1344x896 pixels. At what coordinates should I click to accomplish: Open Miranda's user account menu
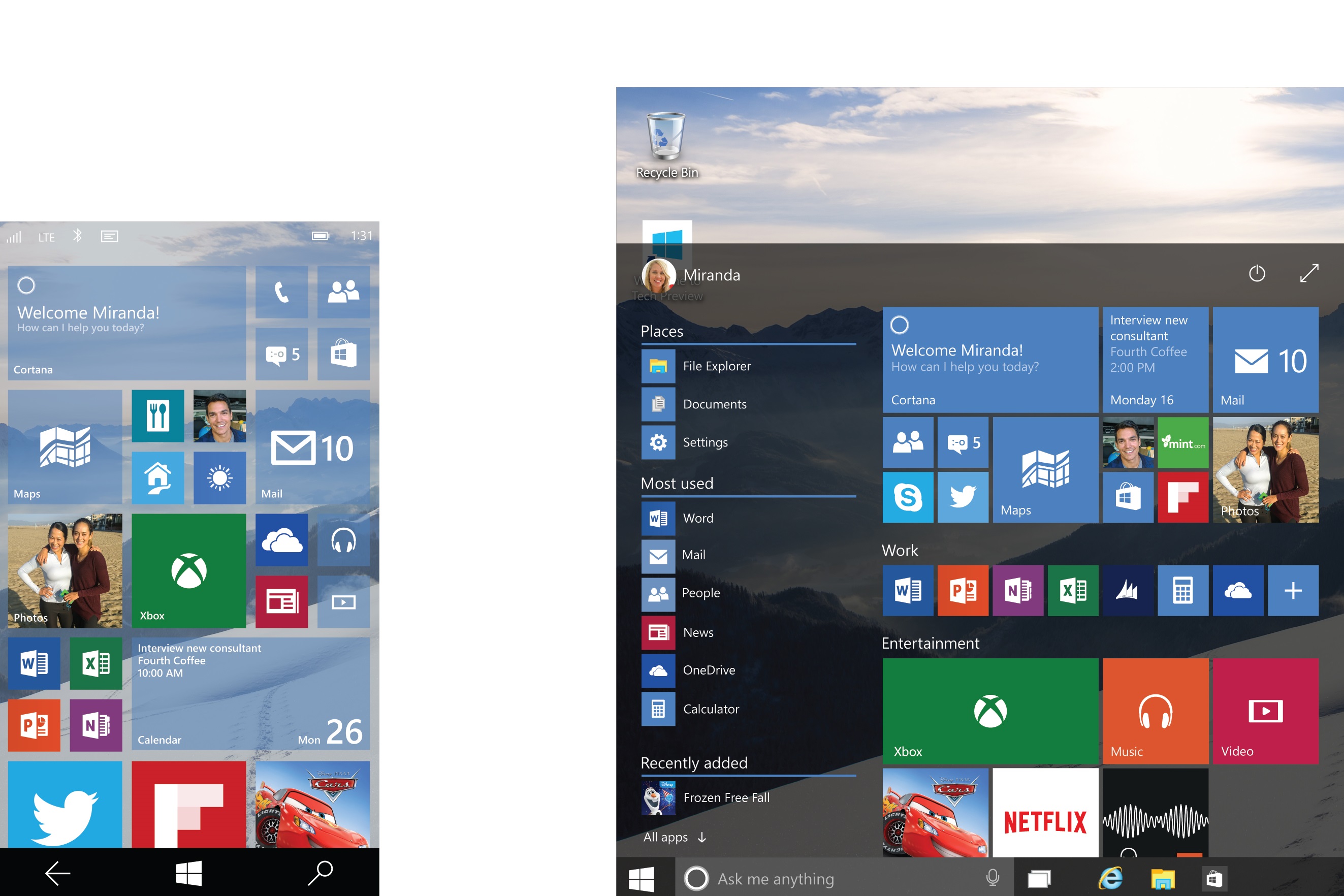(x=691, y=275)
